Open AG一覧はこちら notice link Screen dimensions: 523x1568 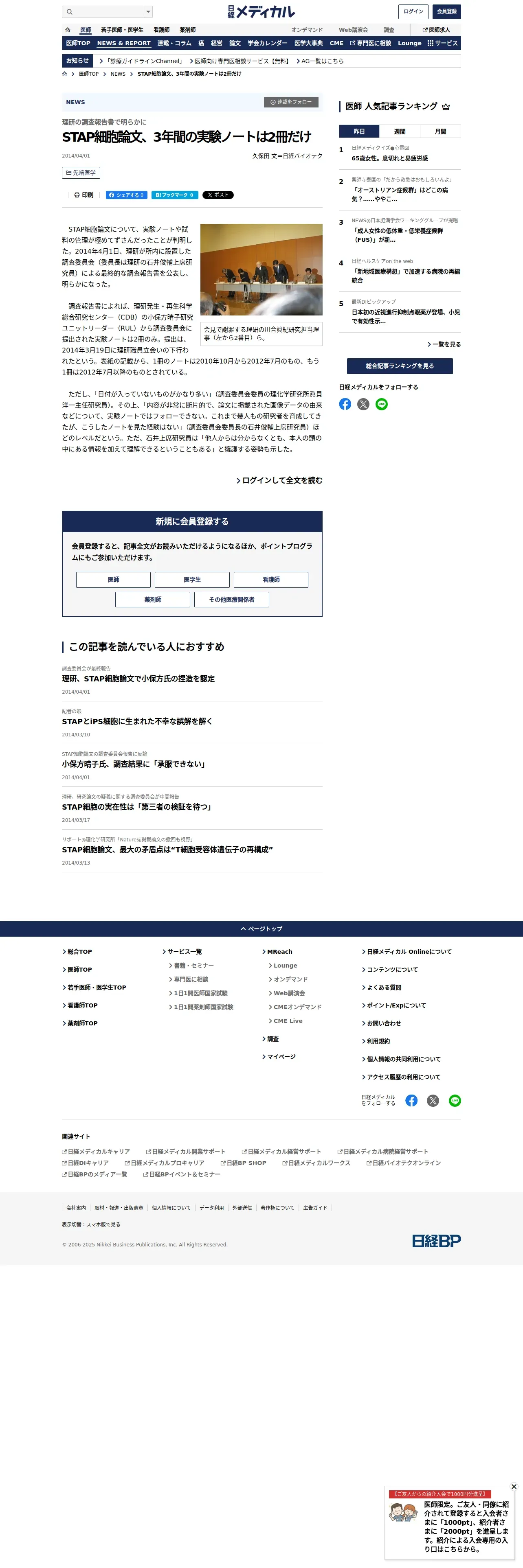tap(320, 61)
